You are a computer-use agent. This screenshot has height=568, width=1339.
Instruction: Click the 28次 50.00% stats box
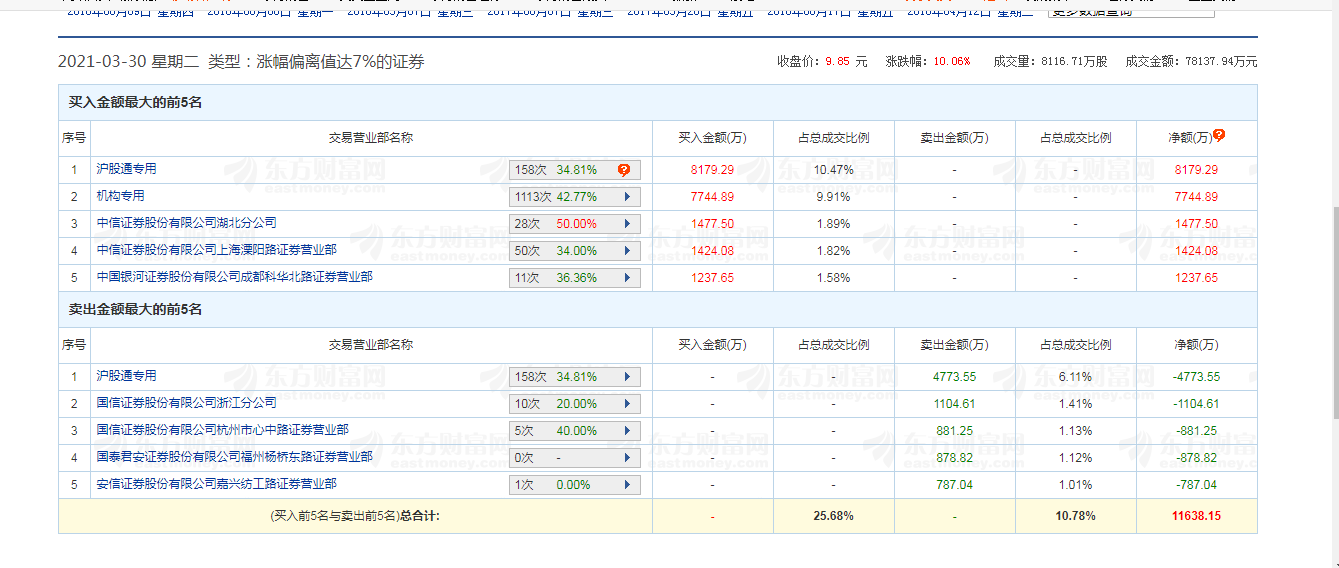point(575,224)
